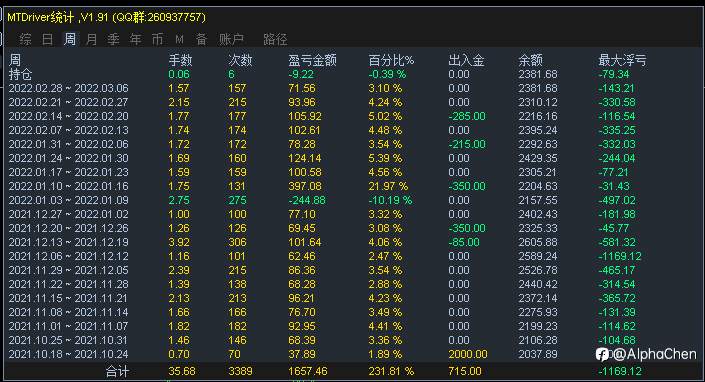Open the 年 yearly statistics tab

coord(135,40)
